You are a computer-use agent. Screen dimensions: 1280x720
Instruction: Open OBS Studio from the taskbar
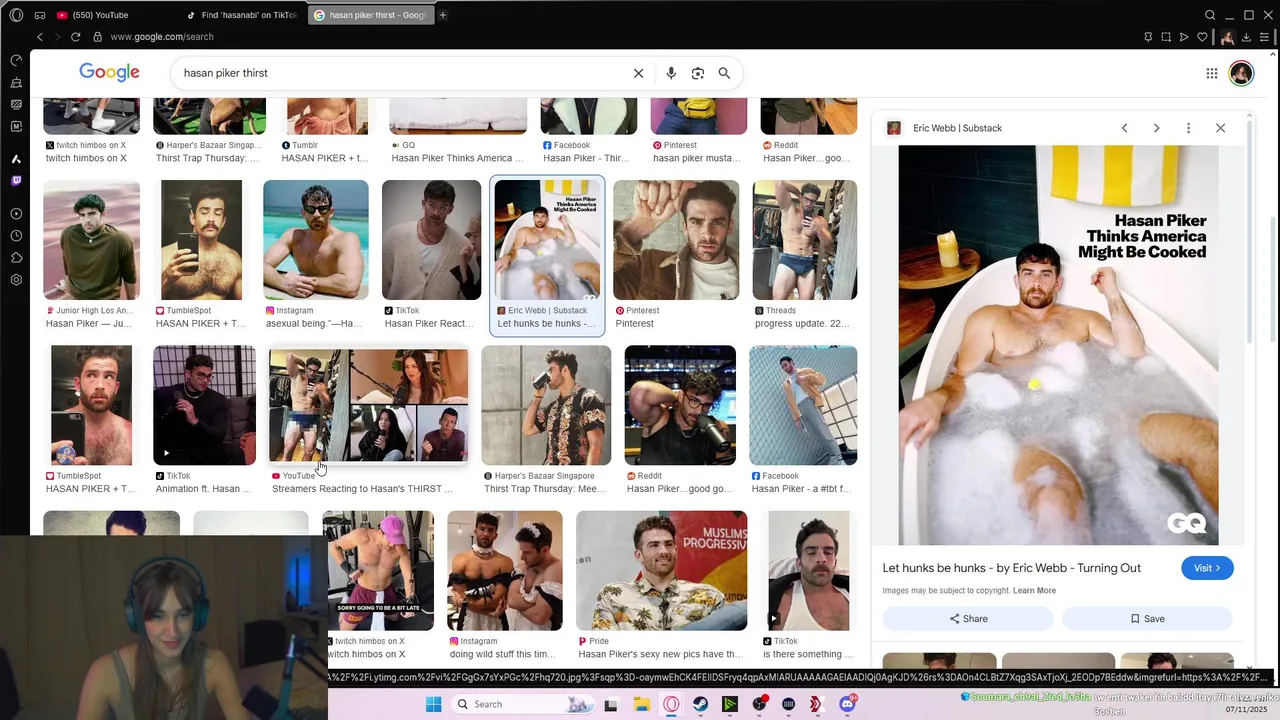coord(759,704)
